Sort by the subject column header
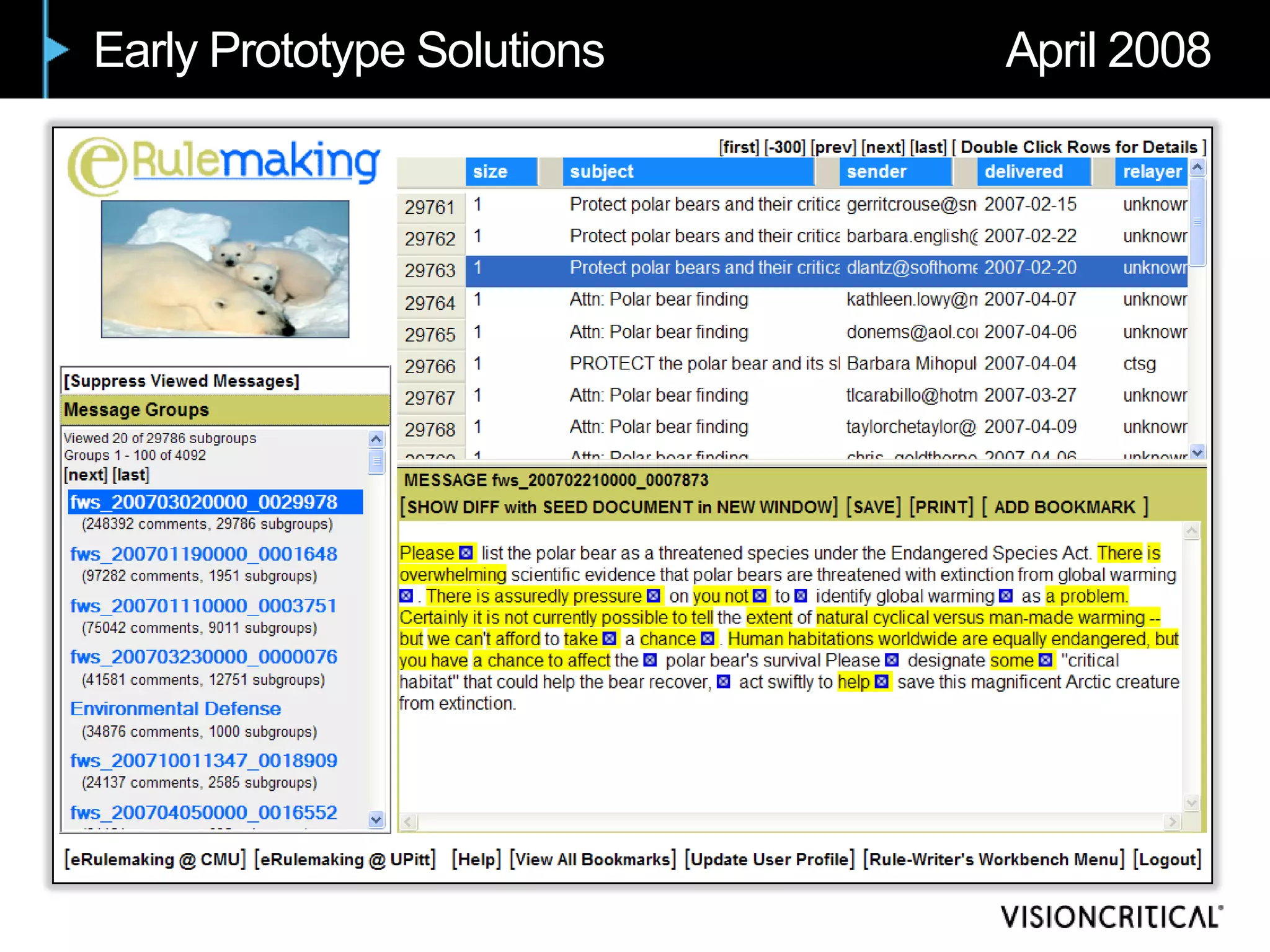 (x=688, y=172)
